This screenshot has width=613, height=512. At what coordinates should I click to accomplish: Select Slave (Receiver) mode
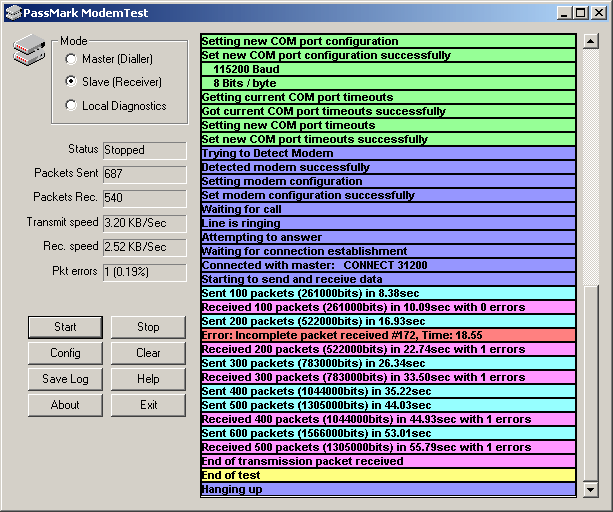(x=71, y=82)
